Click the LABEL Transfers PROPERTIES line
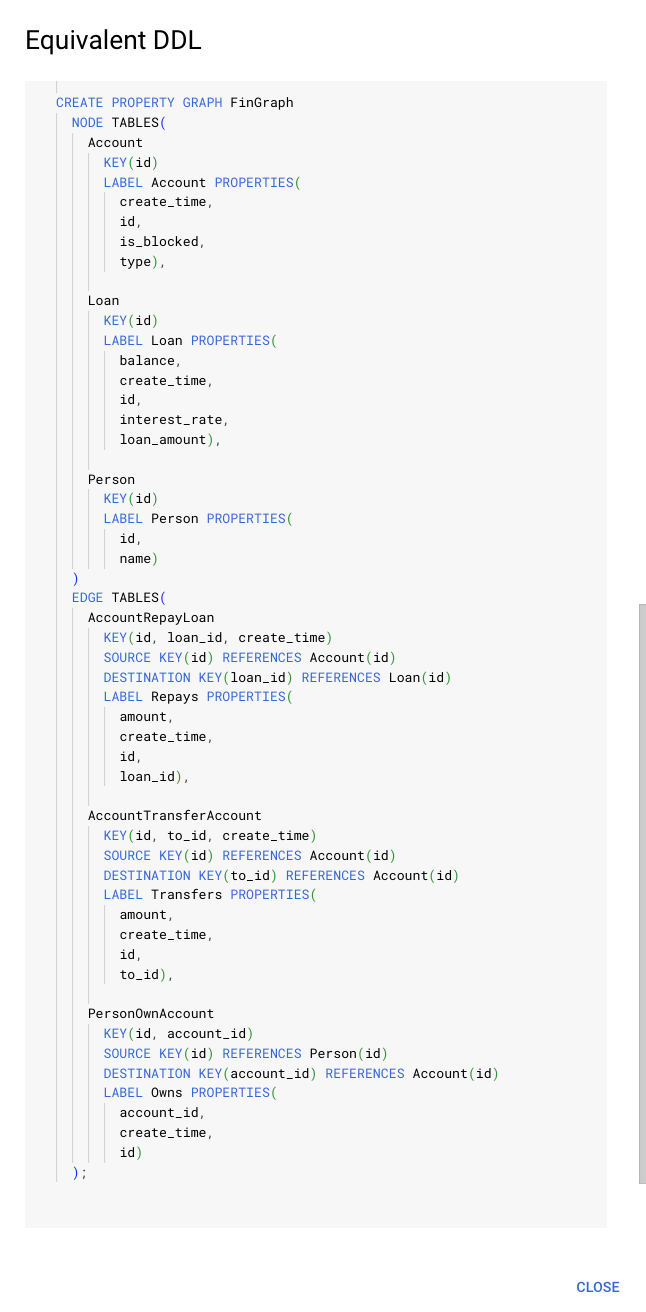Screen dimensions: 646x1312 209,895
